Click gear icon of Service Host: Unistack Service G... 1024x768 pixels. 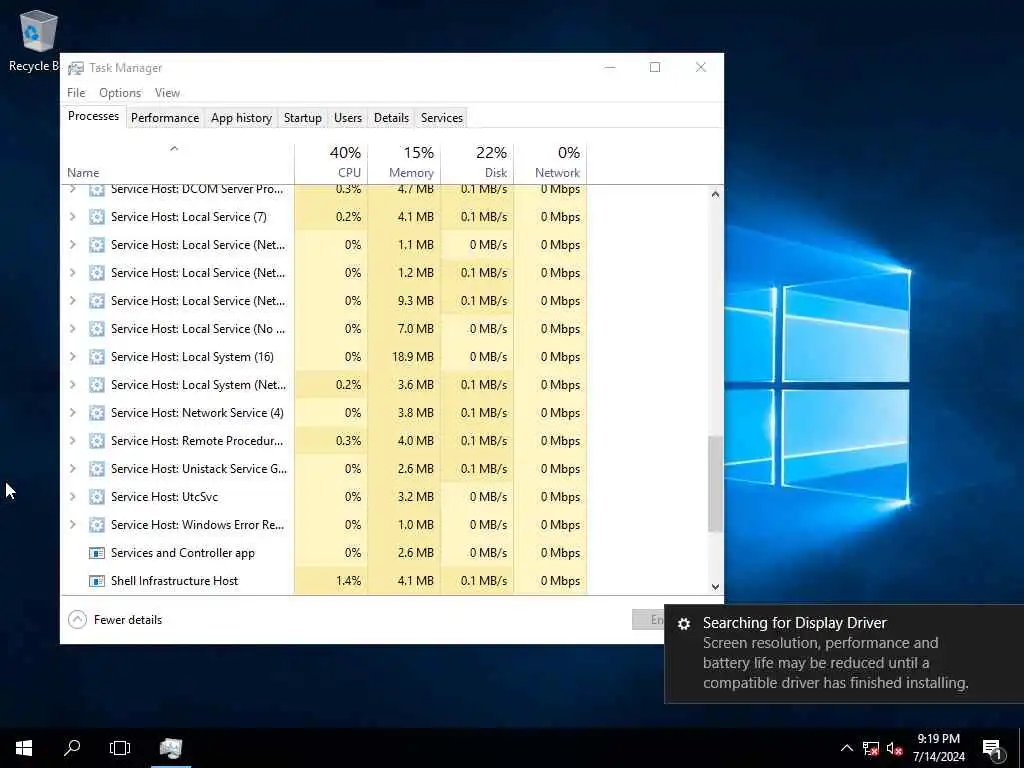click(x=97, y=469)
